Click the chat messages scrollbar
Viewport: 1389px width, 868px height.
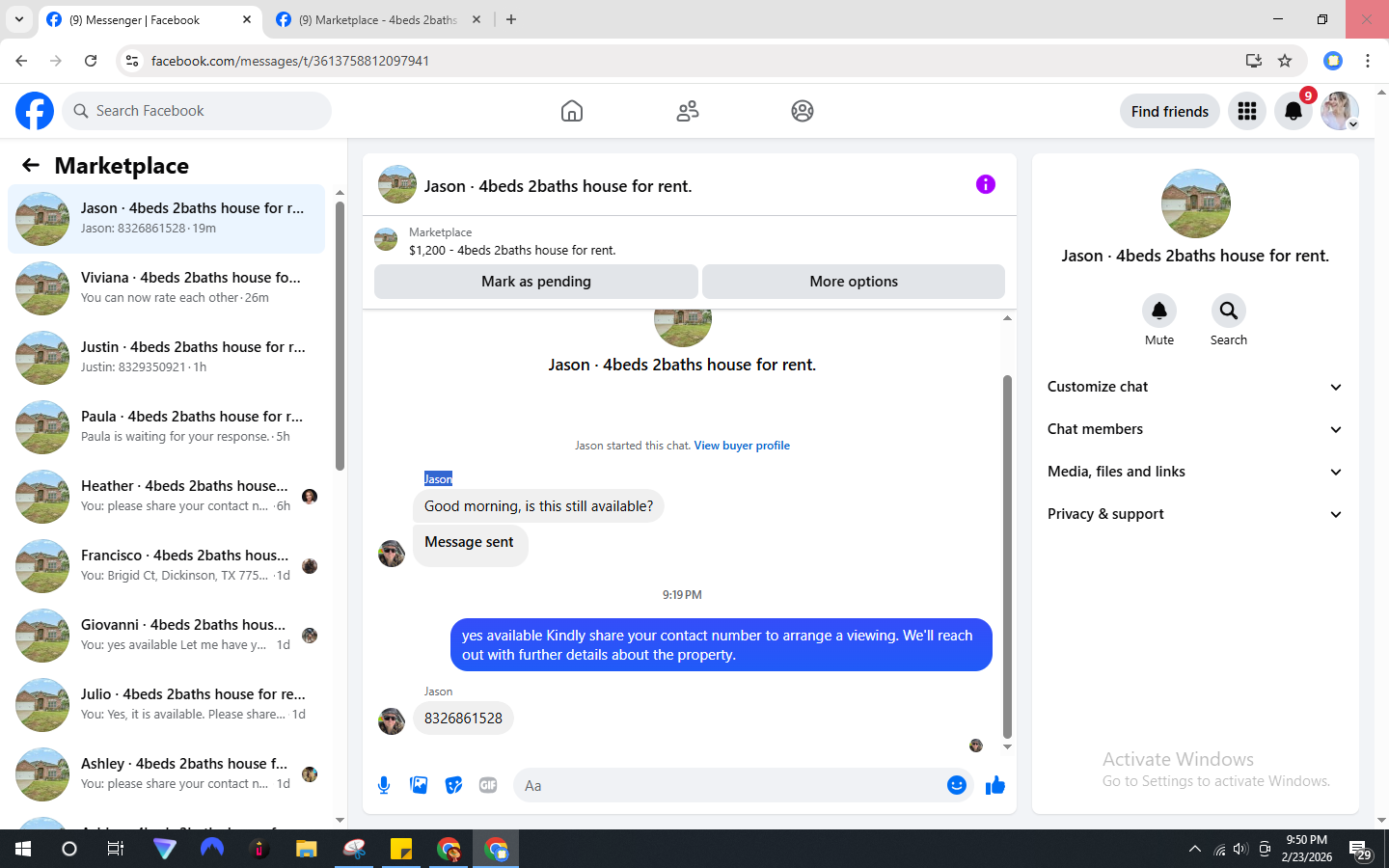pos(1007,557)
